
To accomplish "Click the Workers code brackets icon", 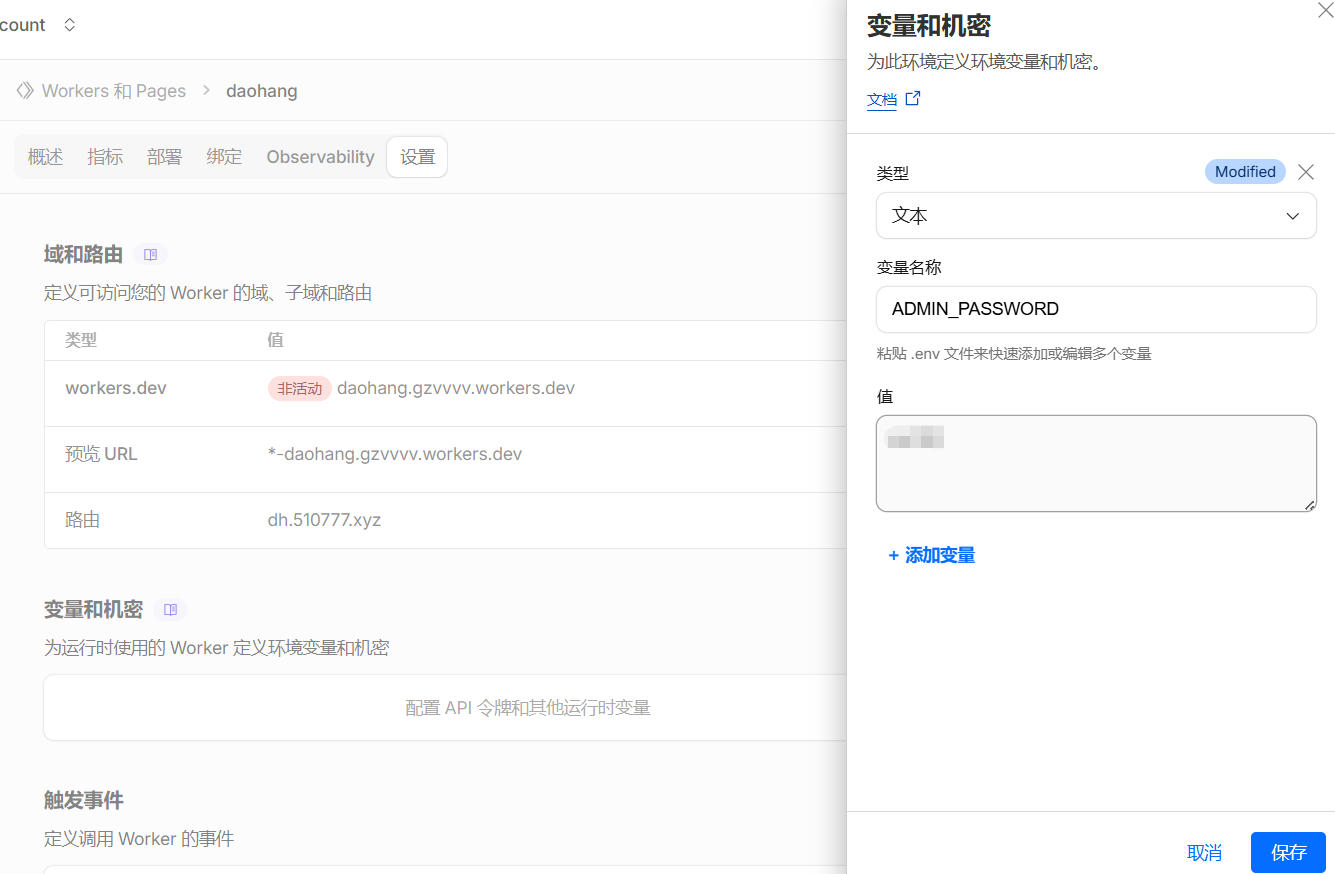I will 25,91.
